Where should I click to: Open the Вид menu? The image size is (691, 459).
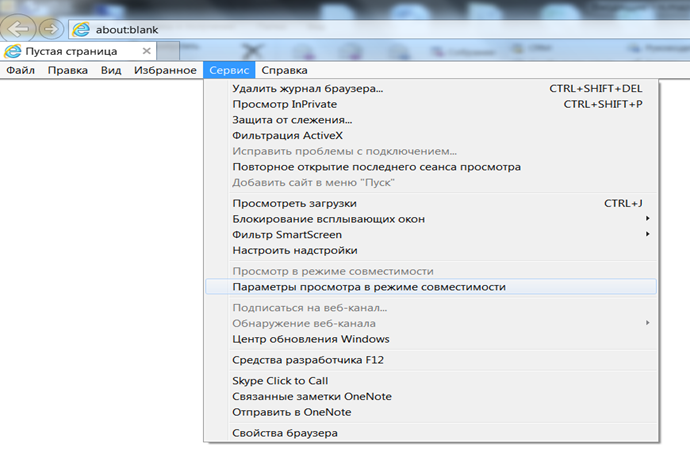(x=111, y=71)
